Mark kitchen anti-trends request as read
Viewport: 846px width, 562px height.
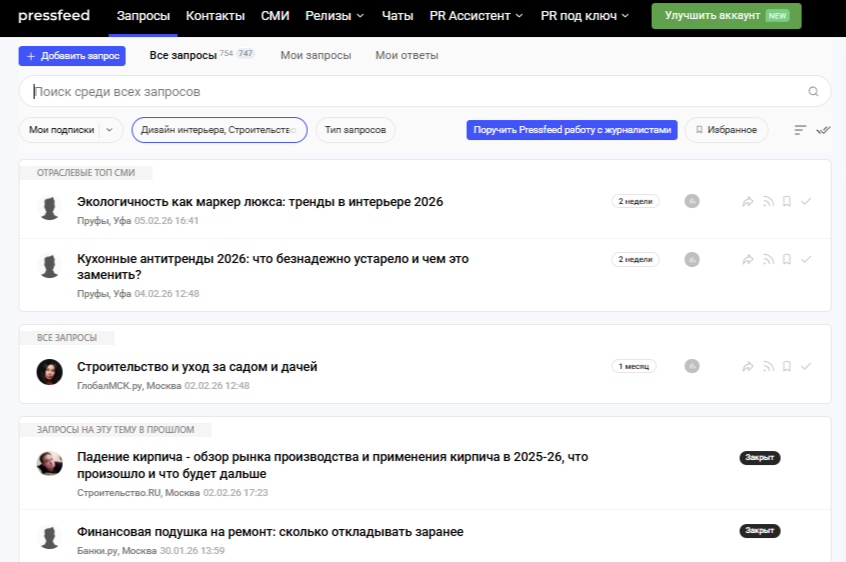(806, 260)
